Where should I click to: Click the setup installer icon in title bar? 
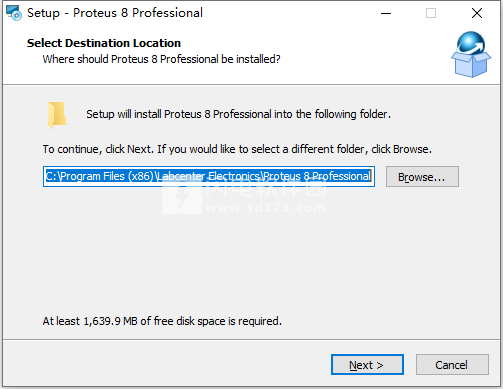click(14, 13)
